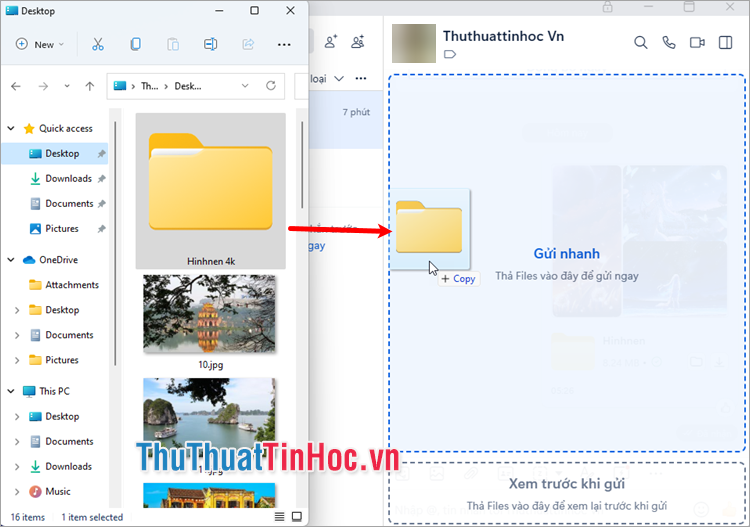The height and width of the screenshot is (527, 750).
Task: Switch Explorer to large thumbnails view icon
Action: [297, 516]
